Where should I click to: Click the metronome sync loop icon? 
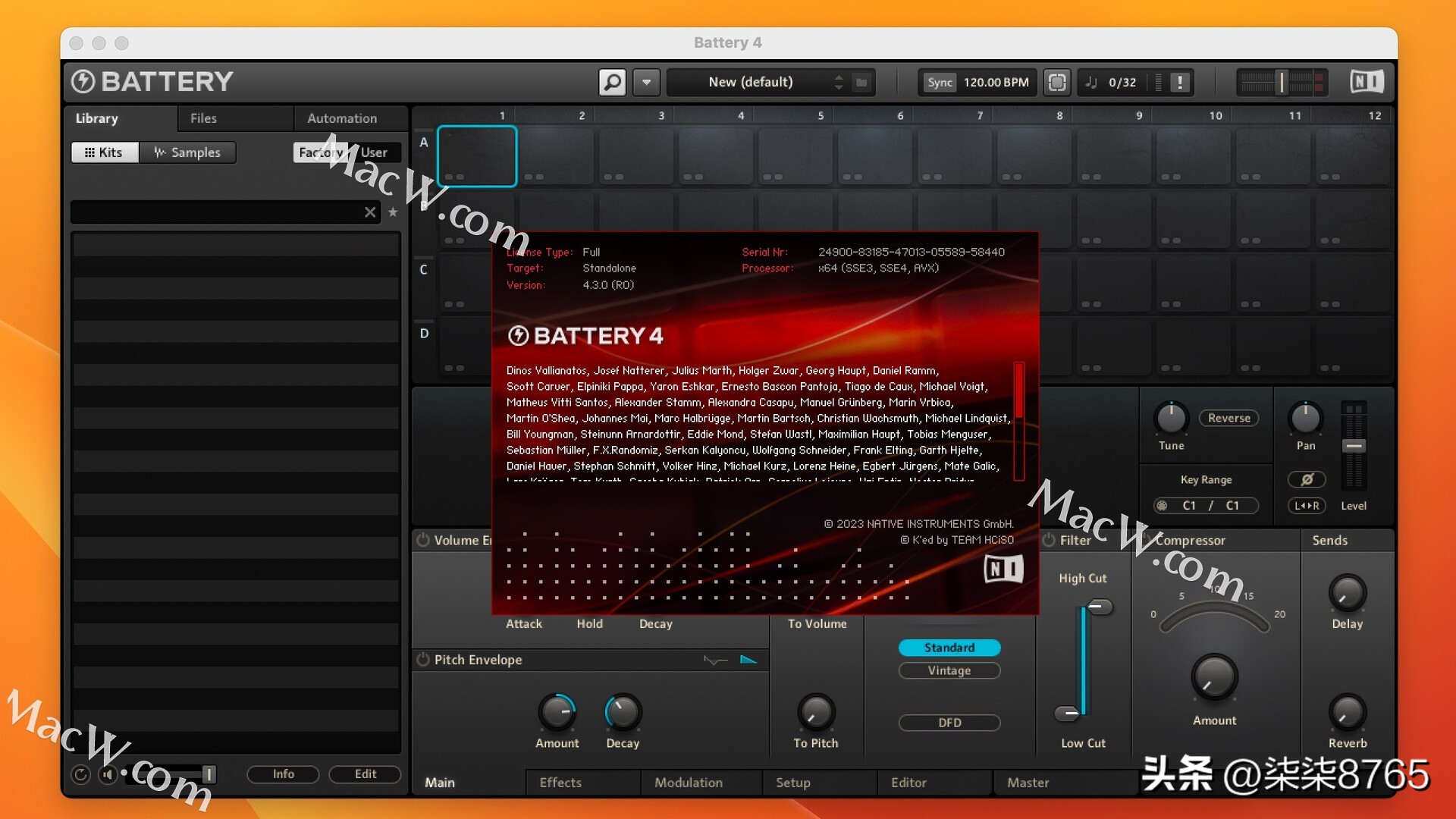point(1057,82)
